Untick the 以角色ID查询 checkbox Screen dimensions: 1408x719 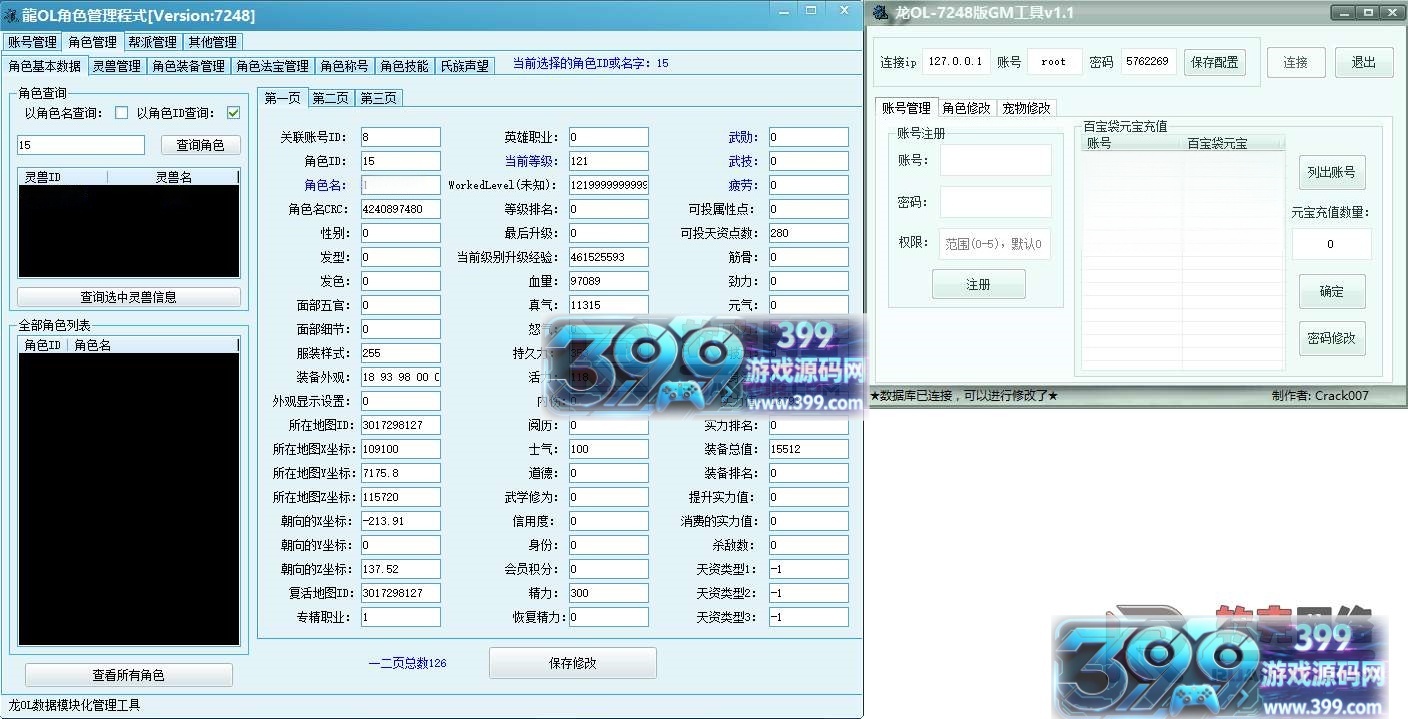[234, 113]
